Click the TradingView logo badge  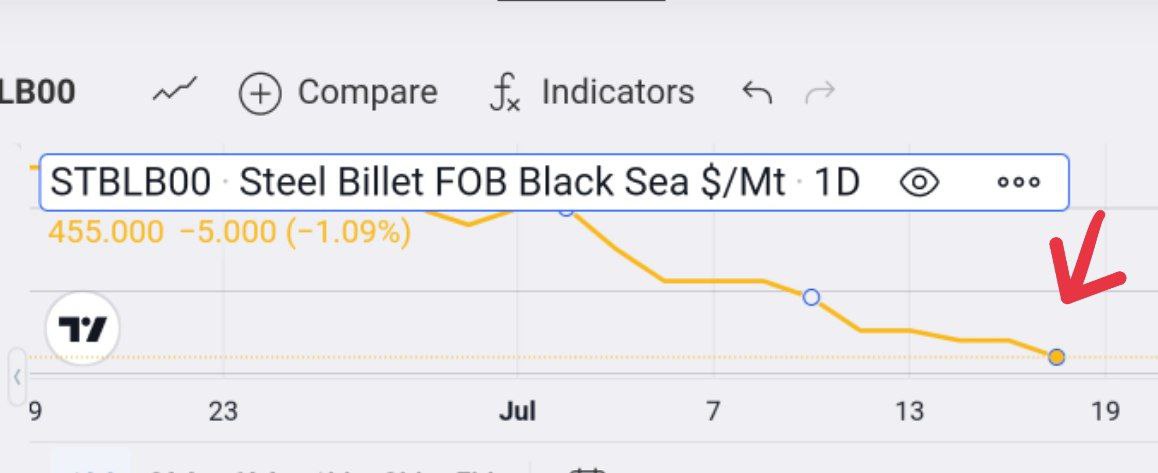point(82,329)
